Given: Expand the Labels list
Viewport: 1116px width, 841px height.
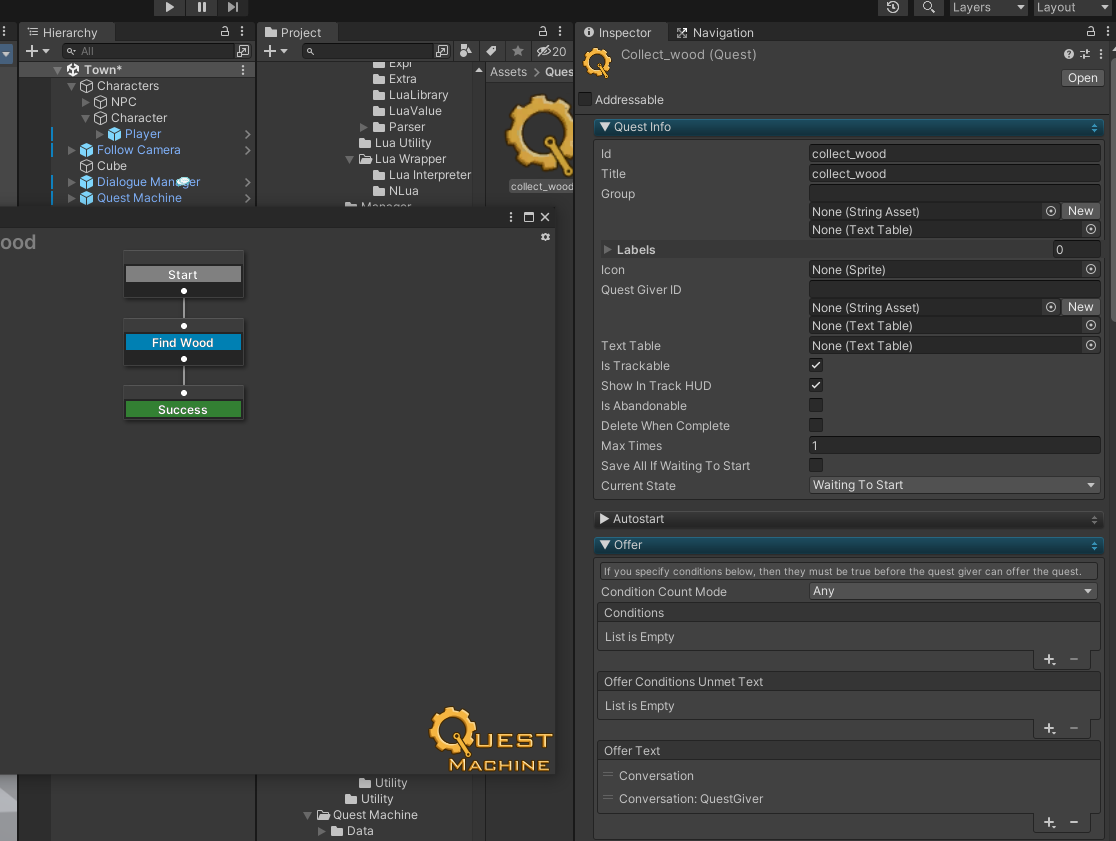Looking at the screenshot, I should 607,250.
